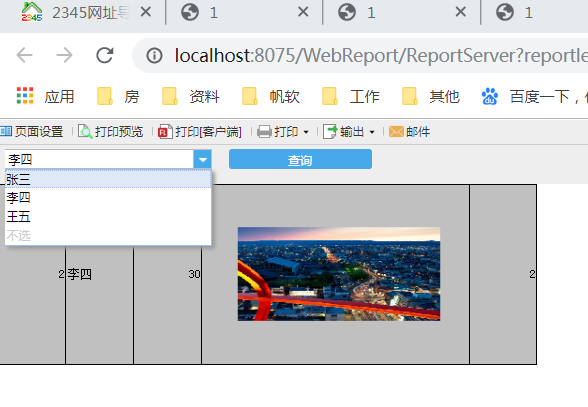This screenshot has height=407, width=588.
Task: Click the city night photo in report
Action: 339,274
